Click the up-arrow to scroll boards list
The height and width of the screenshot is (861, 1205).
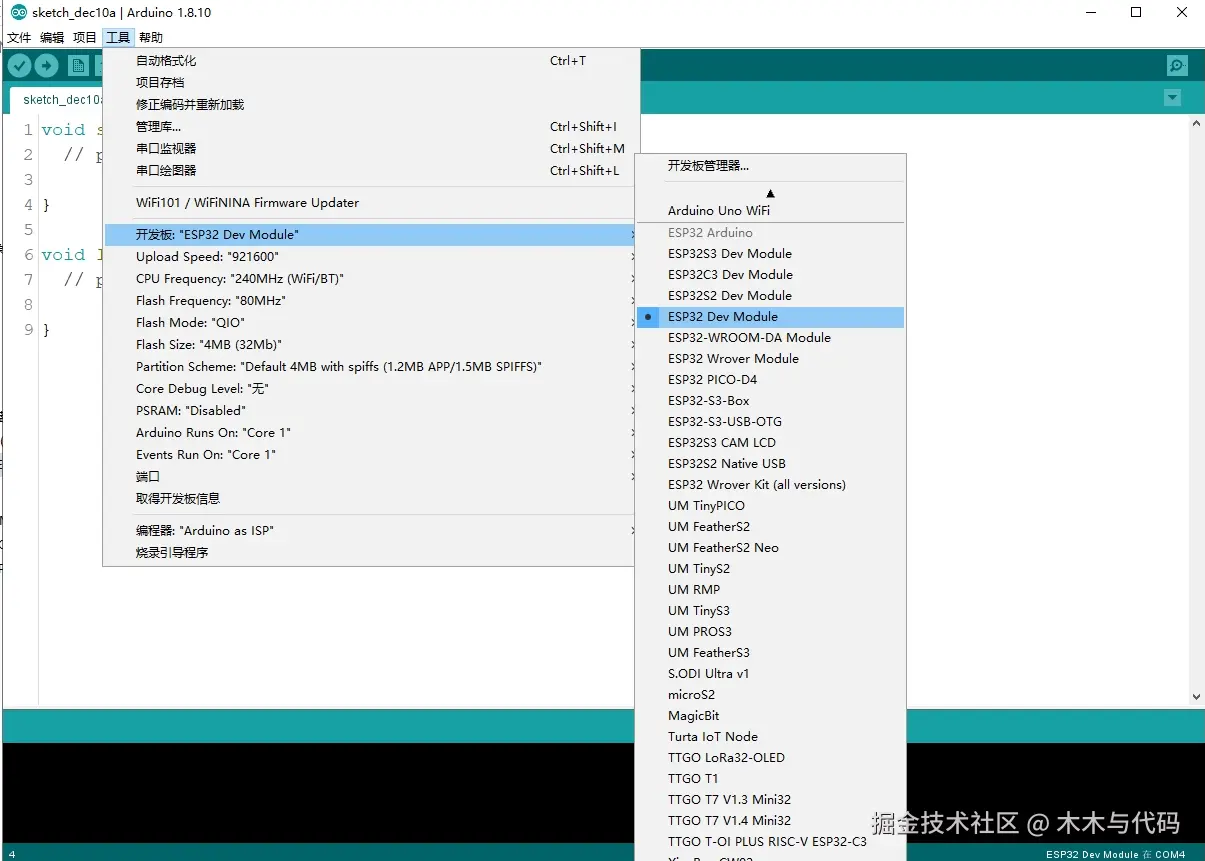click(770, 193)
